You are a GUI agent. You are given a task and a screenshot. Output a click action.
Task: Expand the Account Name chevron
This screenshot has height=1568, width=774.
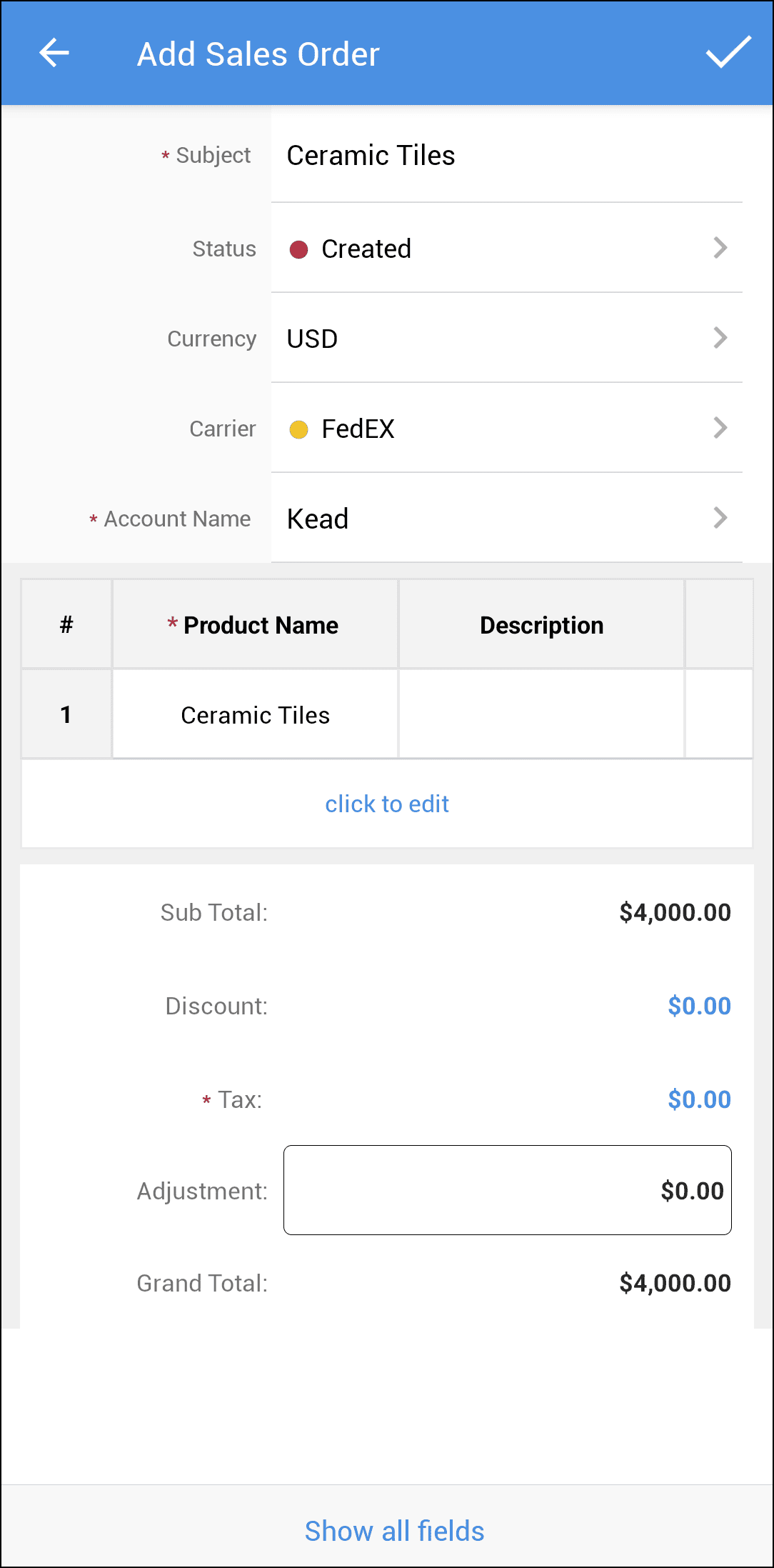pos(720,518)
